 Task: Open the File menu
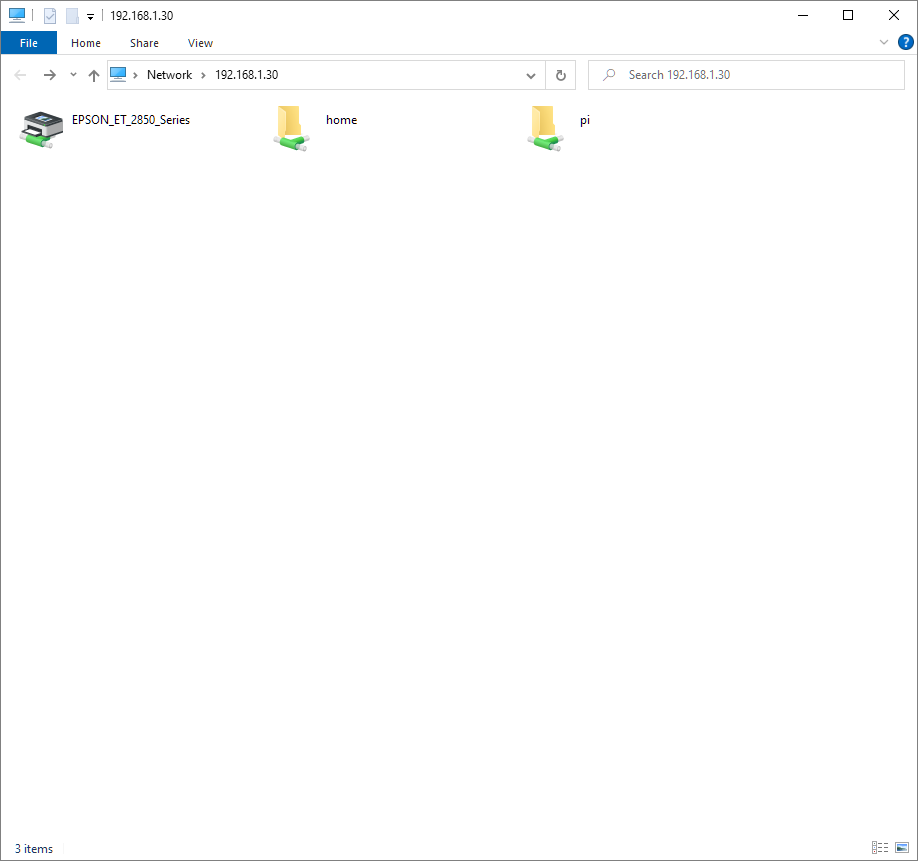tap(29, 43)
